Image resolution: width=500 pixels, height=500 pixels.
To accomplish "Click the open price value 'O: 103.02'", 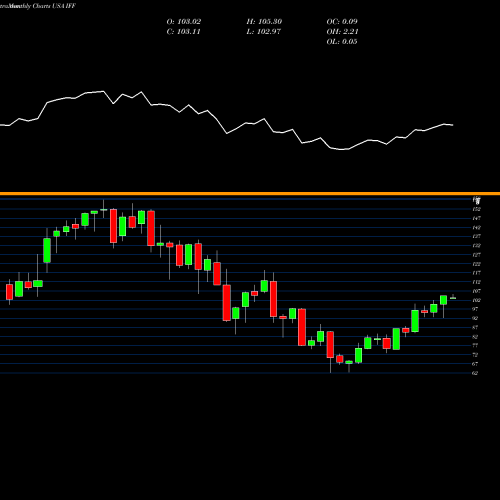I will click(x=184, y=21).
